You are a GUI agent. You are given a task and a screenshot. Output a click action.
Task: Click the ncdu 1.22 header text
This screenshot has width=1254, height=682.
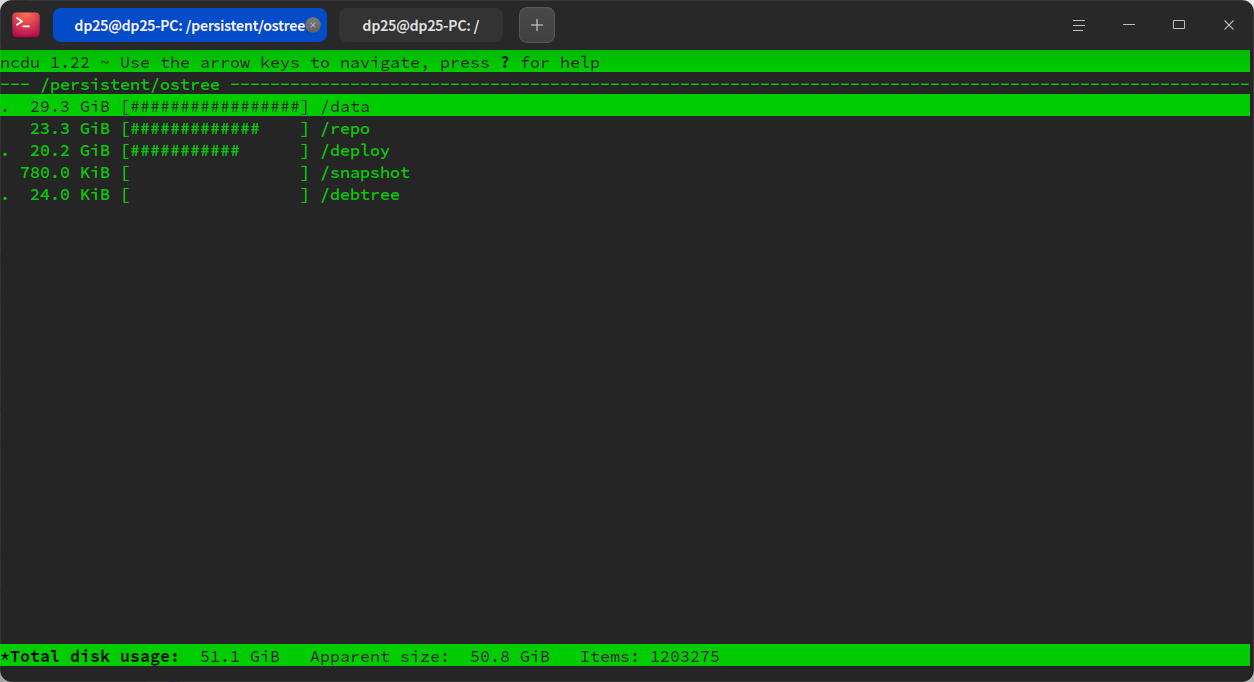(45, 62)
